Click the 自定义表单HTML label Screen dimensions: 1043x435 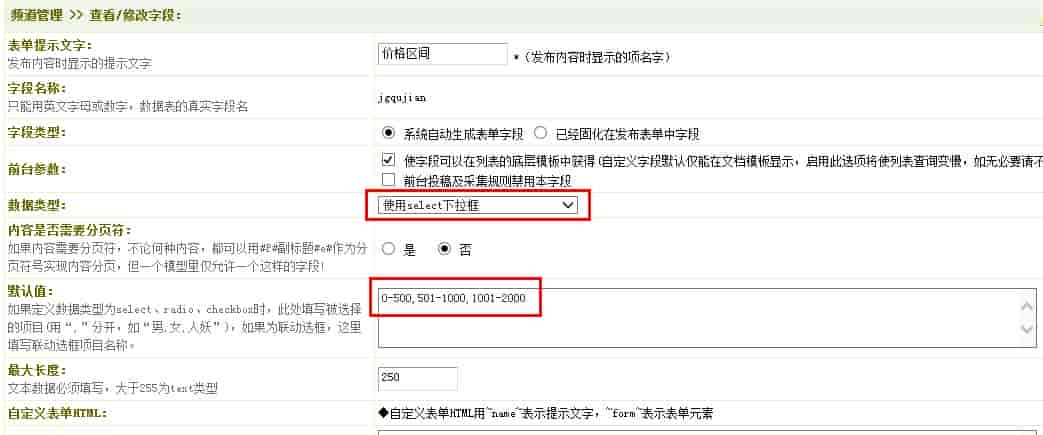[x=57, y=413]
